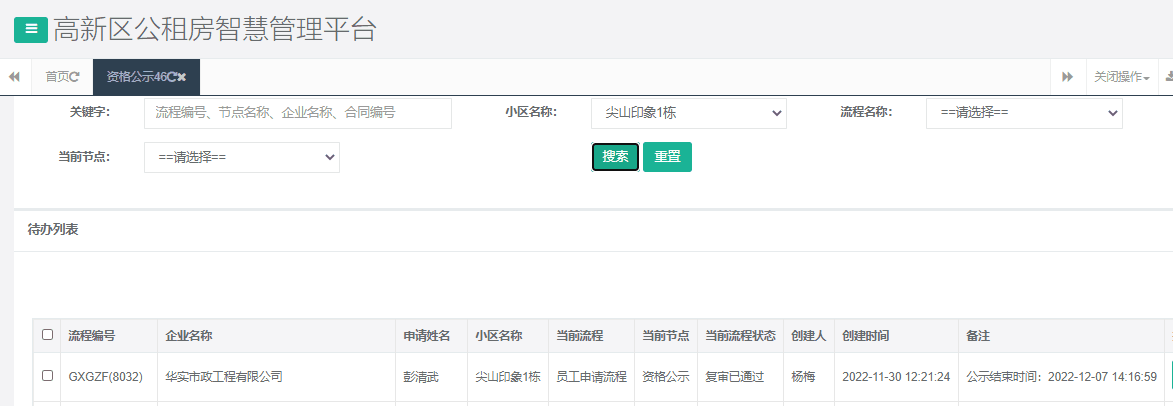This screenshot has height=406, width=1173.
Task: Click the 创建人 column header
Action: (x=809, y=336)
